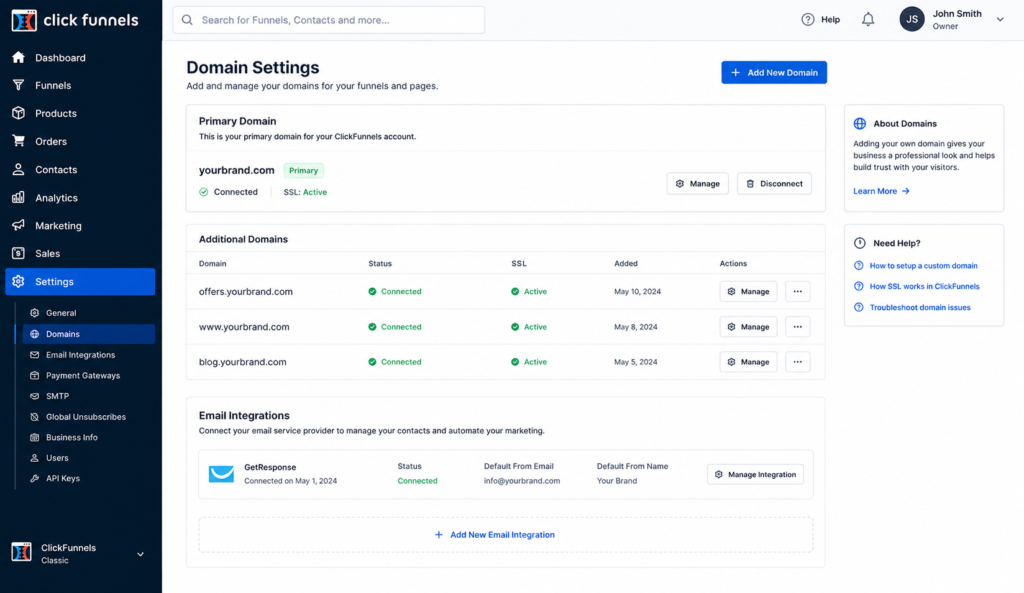Viewport: 1024px width, 593px height.
Task: Click the ClickFunnels Classic workspace icon
Action: click(x=21, y=552)
